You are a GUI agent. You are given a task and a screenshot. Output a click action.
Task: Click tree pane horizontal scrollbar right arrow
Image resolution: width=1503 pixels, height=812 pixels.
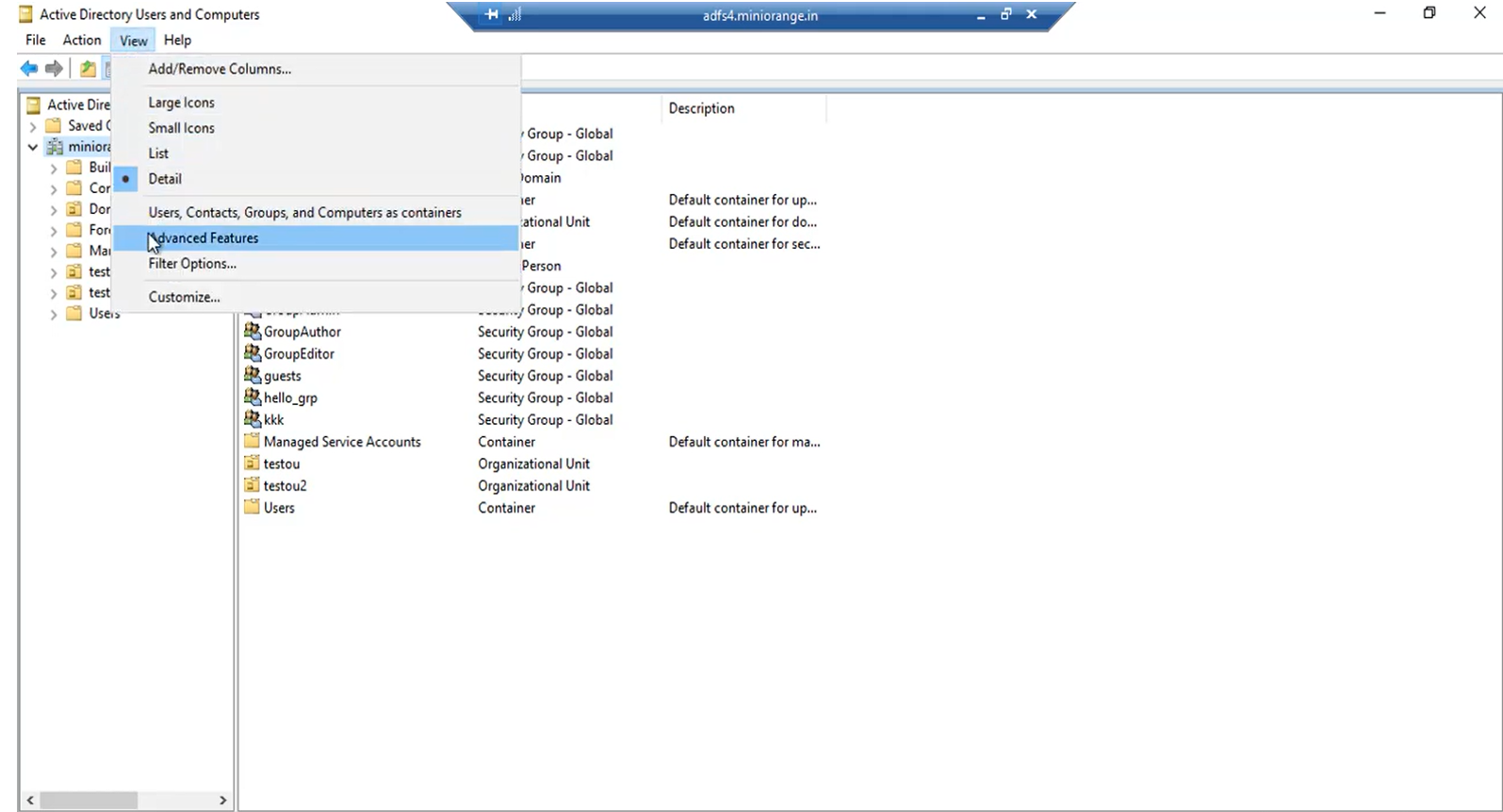pos(222,800)
